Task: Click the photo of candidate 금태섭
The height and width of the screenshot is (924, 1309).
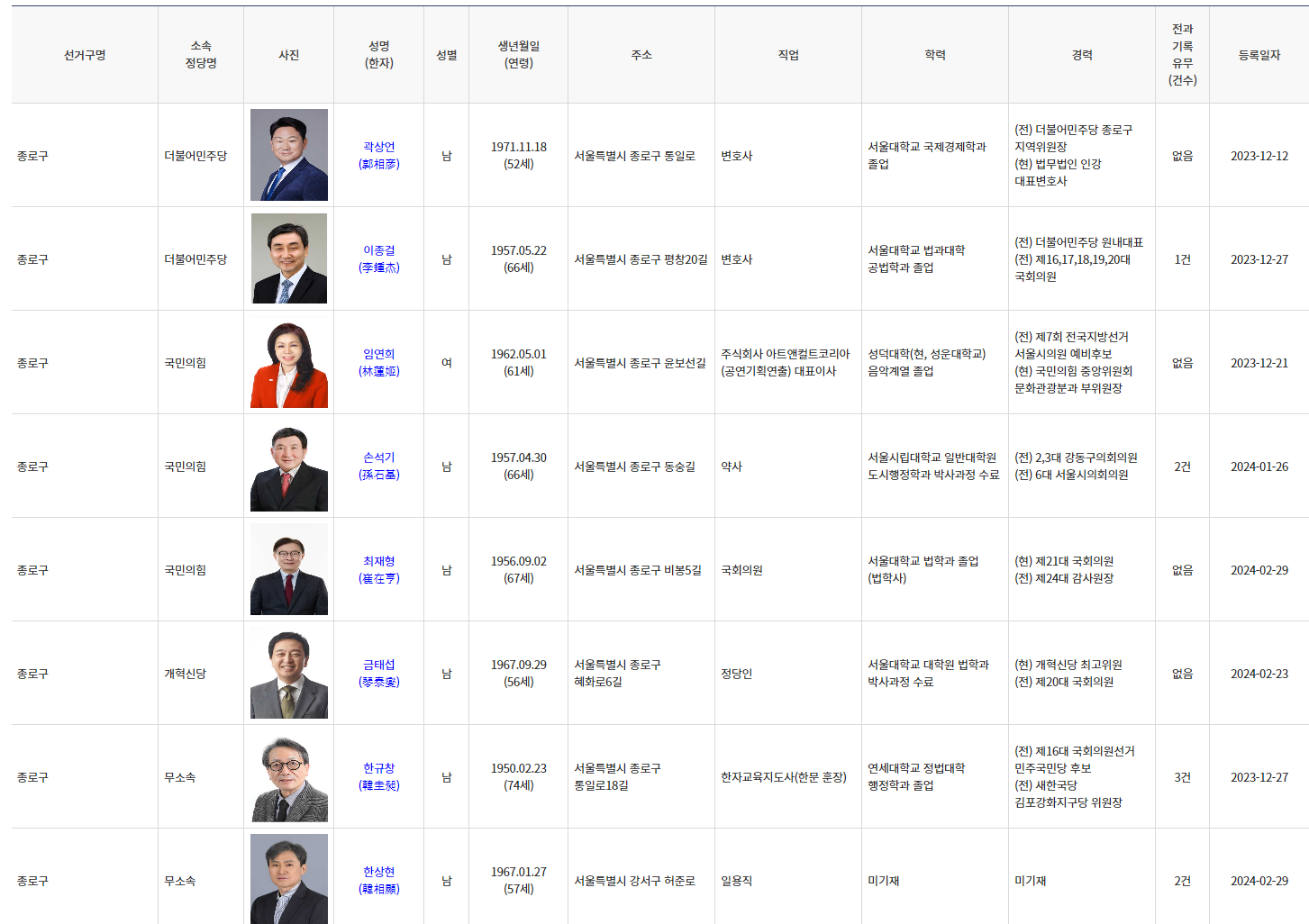Action: coord(289,673)
